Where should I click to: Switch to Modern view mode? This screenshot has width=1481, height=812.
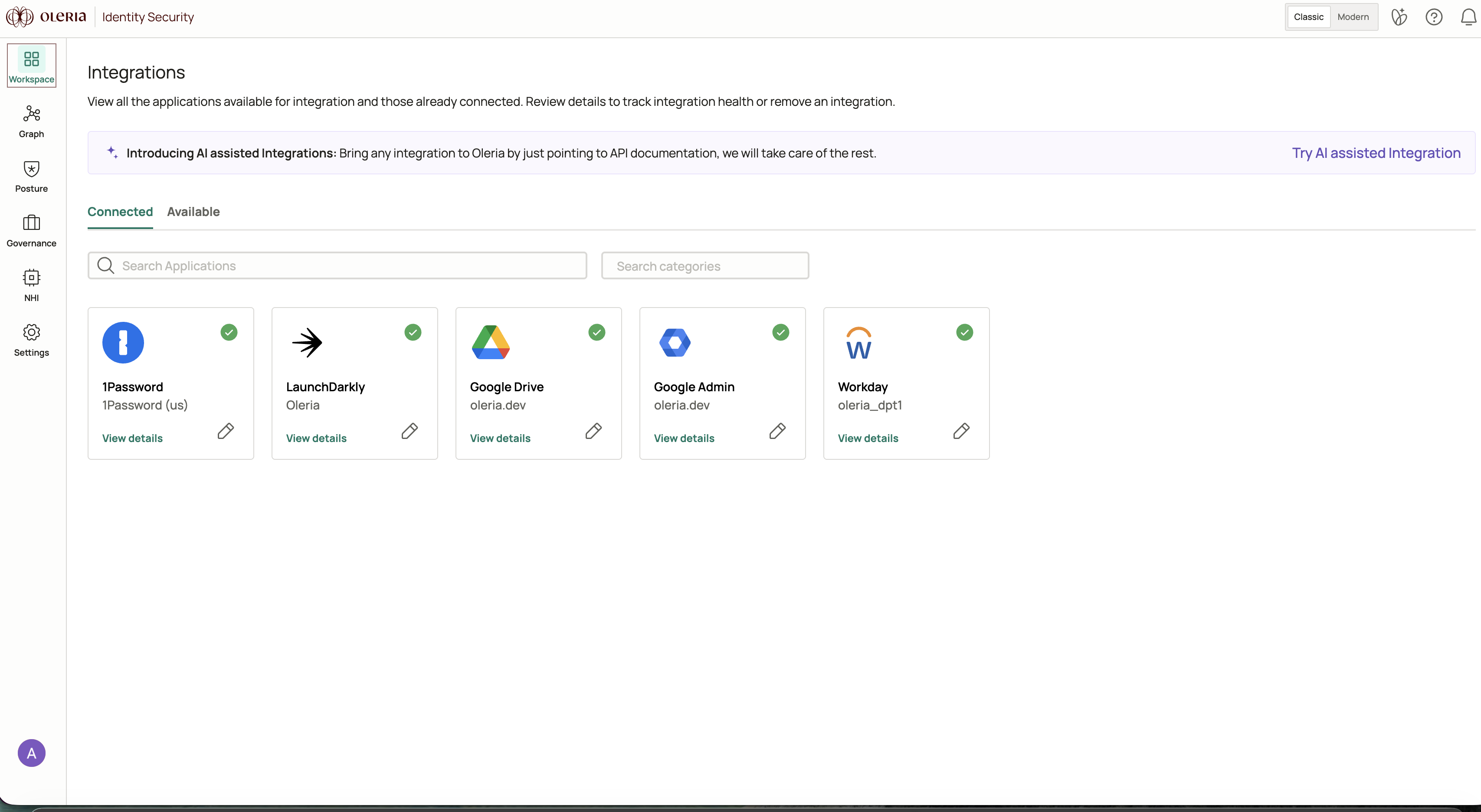[1353, 17]
